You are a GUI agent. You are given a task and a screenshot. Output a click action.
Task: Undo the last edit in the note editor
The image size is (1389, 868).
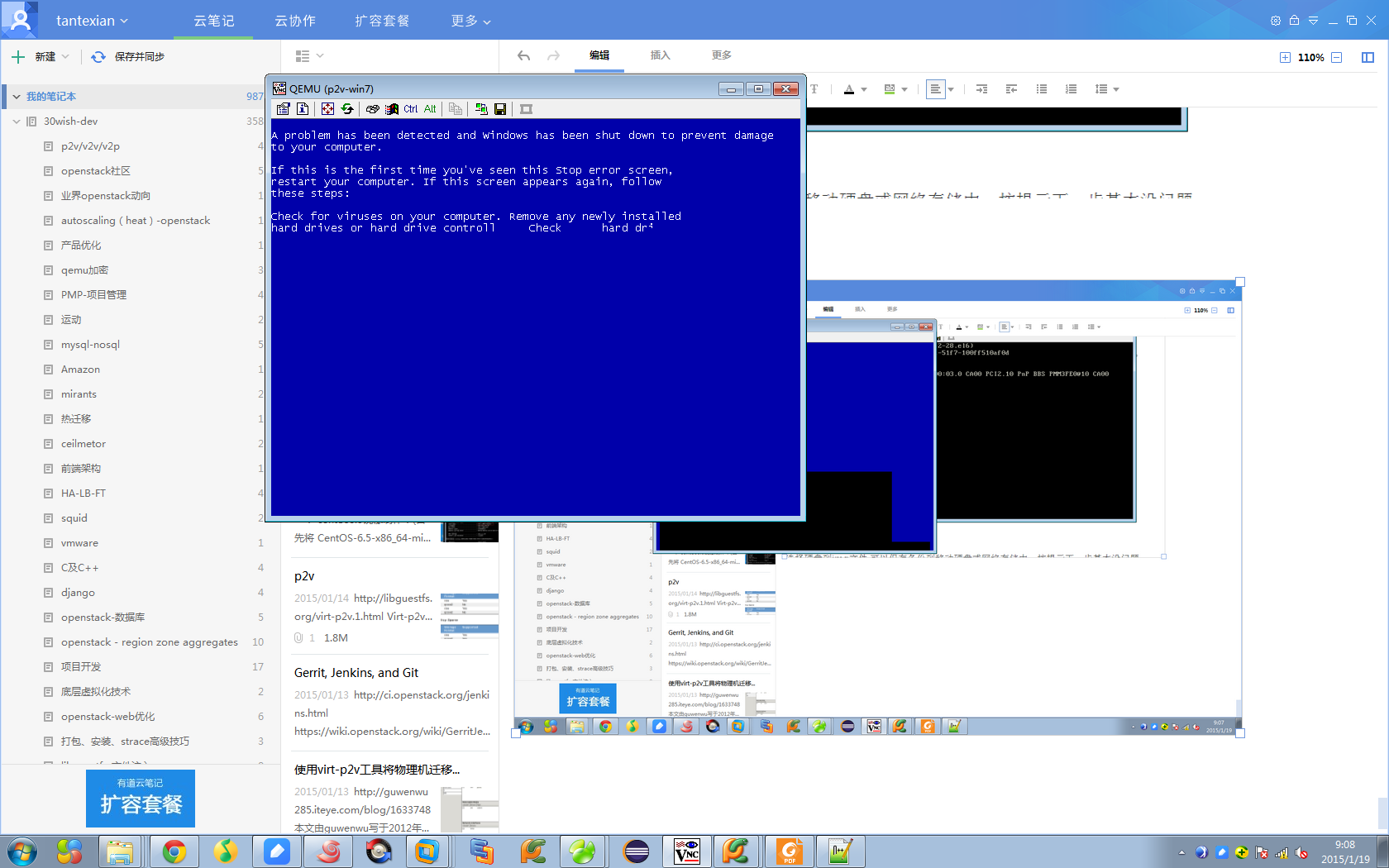pos(523,55)
